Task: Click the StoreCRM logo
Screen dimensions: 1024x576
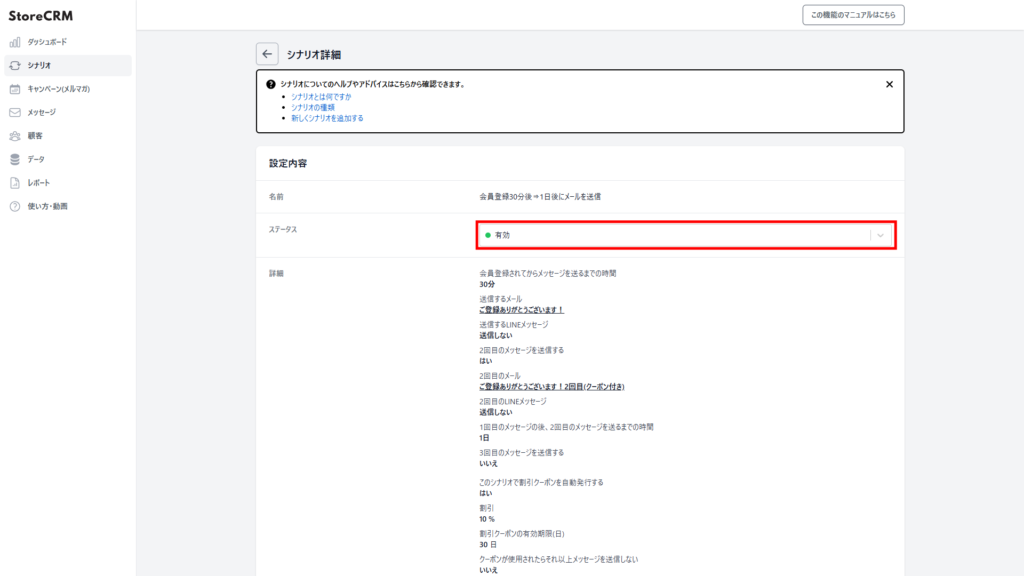Action: (x=41, y=16)
